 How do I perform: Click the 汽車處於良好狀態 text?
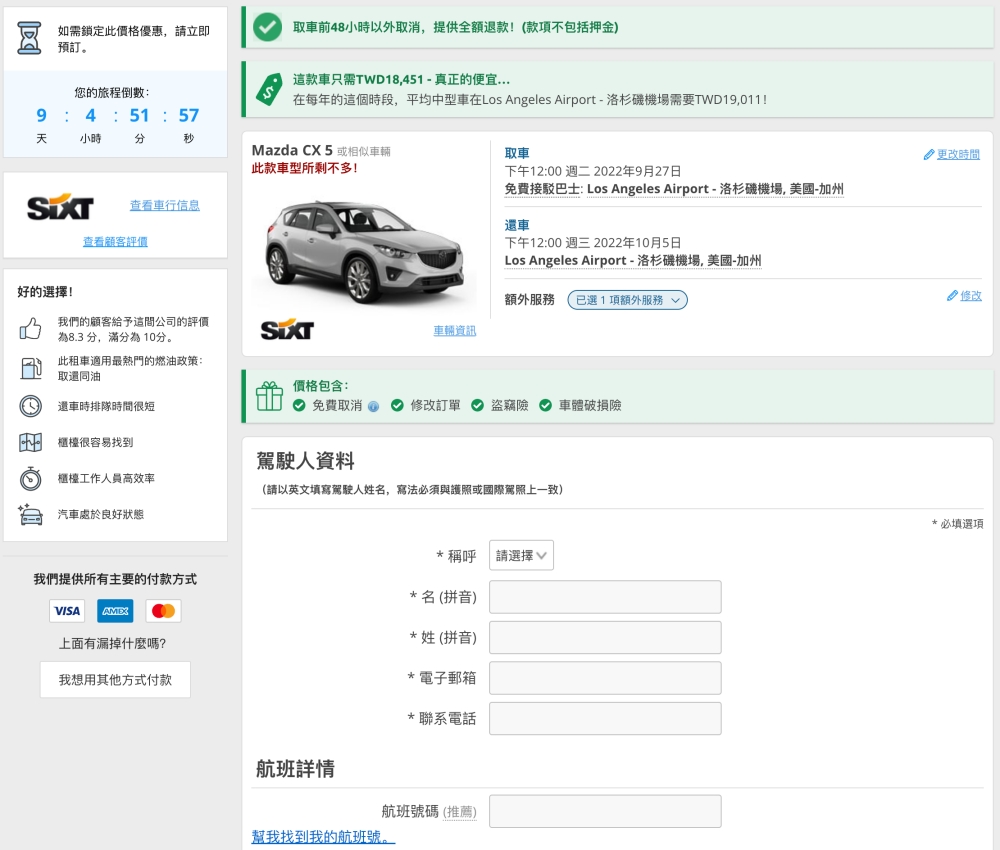click(101, 515)
